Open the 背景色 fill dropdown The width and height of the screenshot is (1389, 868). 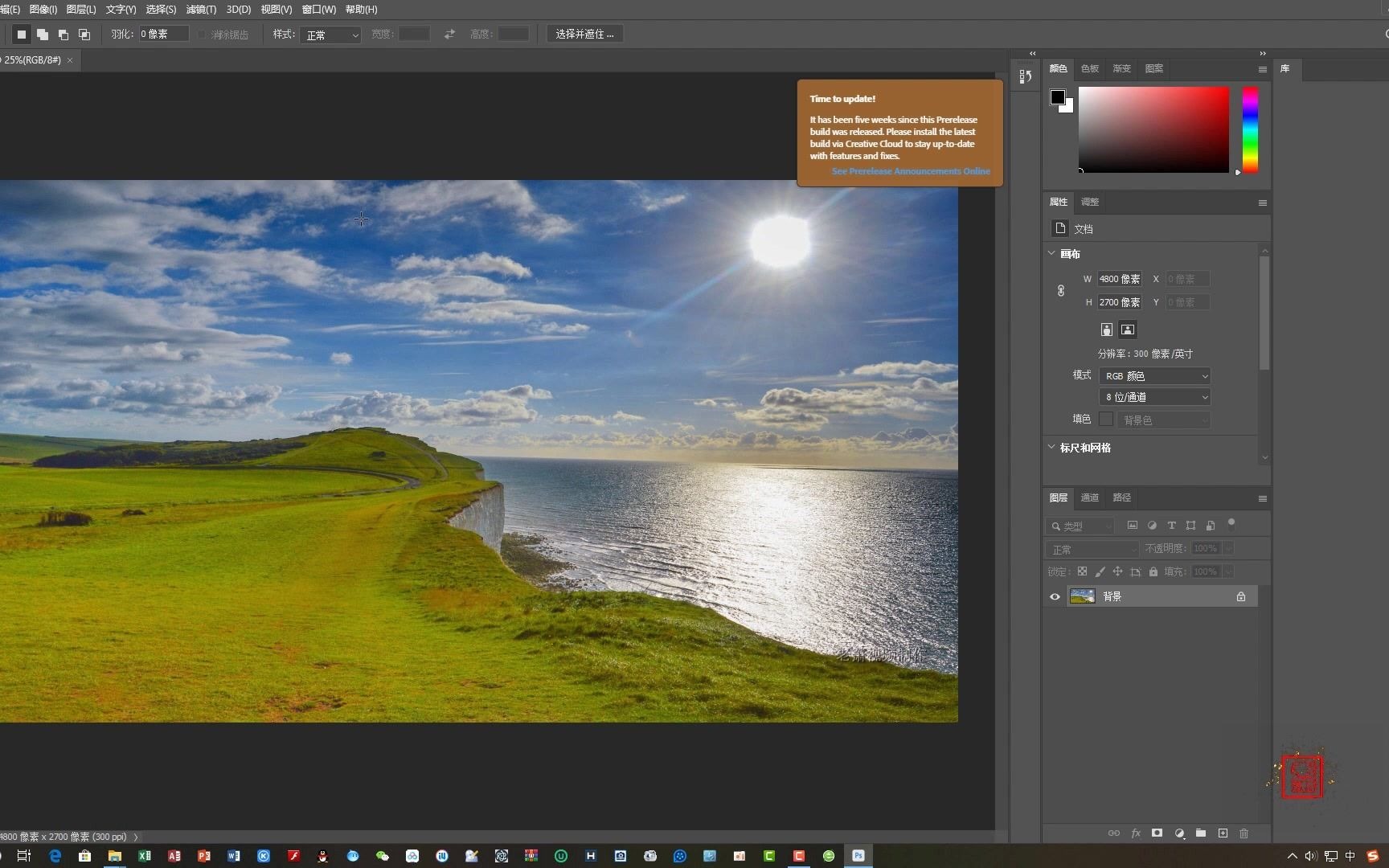[1163, 420]
